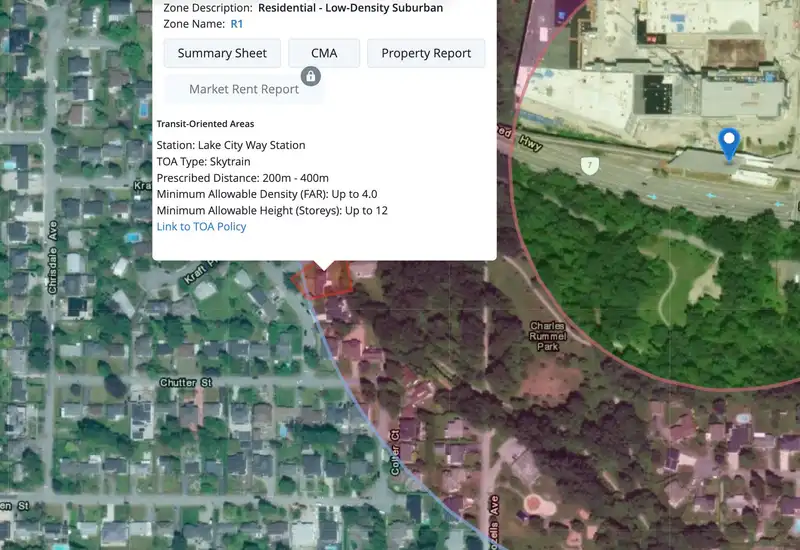Open the CMA report
Viewport: 800px width, 550px height.
click(324, 53)
